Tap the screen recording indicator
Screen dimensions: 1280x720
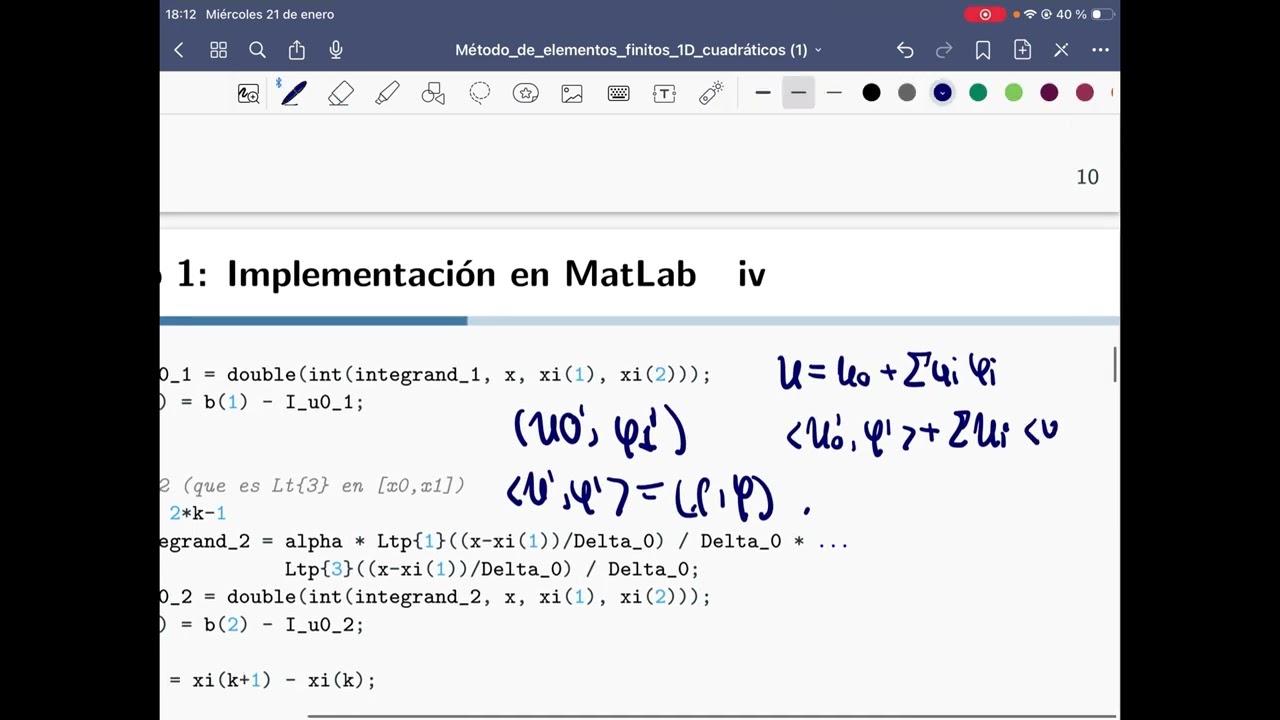tap(985, 14)
